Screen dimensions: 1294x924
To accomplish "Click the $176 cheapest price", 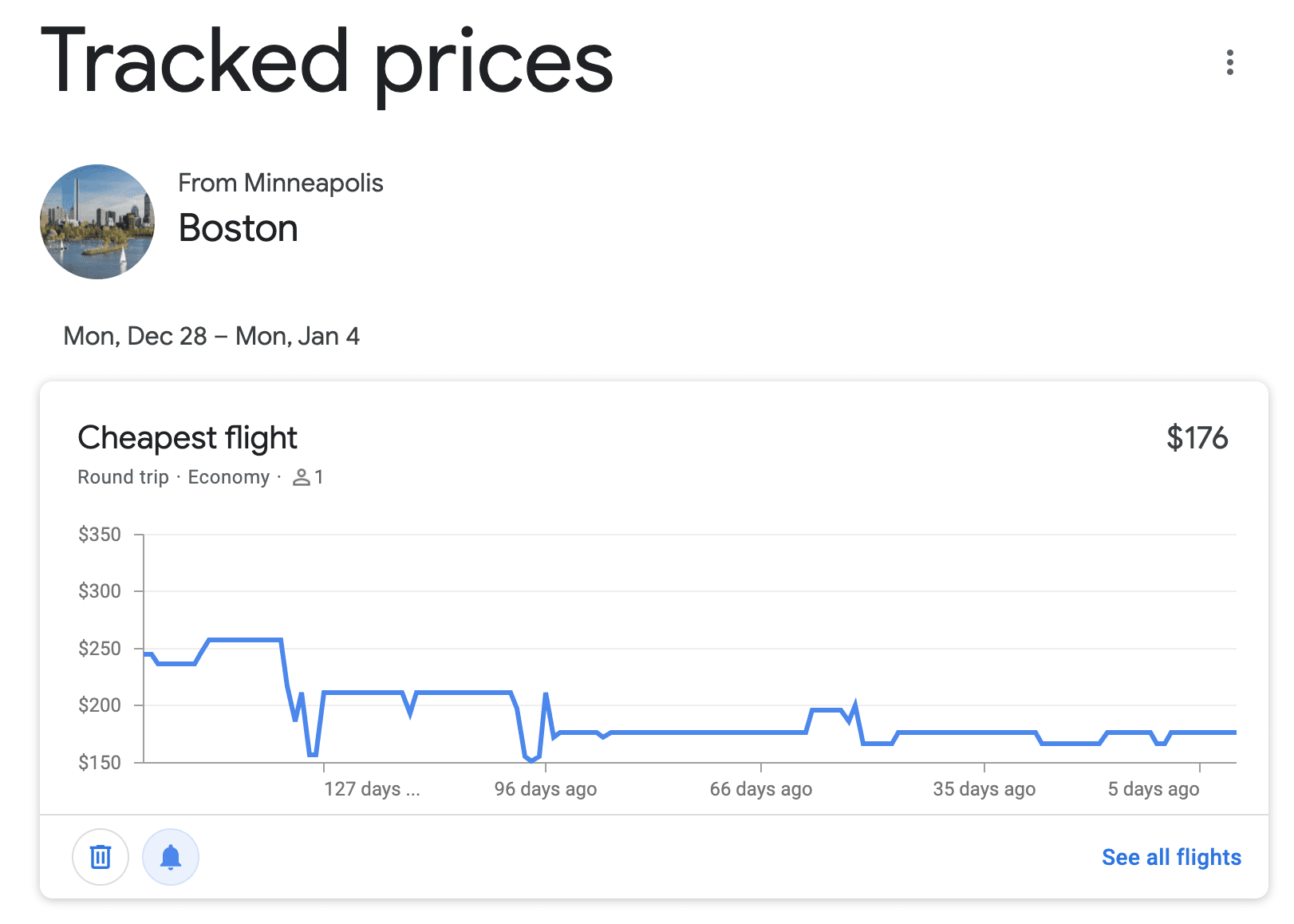I will (x=1197, y=438).
